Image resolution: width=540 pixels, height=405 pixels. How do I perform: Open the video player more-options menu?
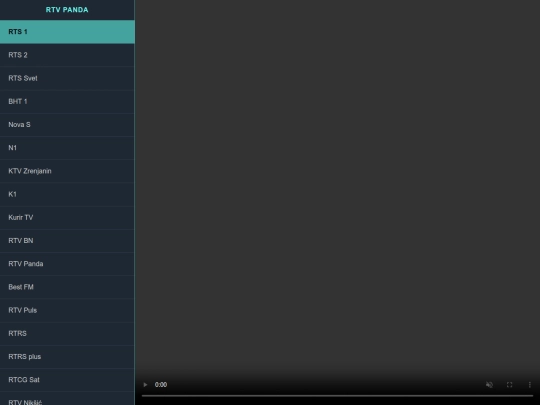[530, 385]
